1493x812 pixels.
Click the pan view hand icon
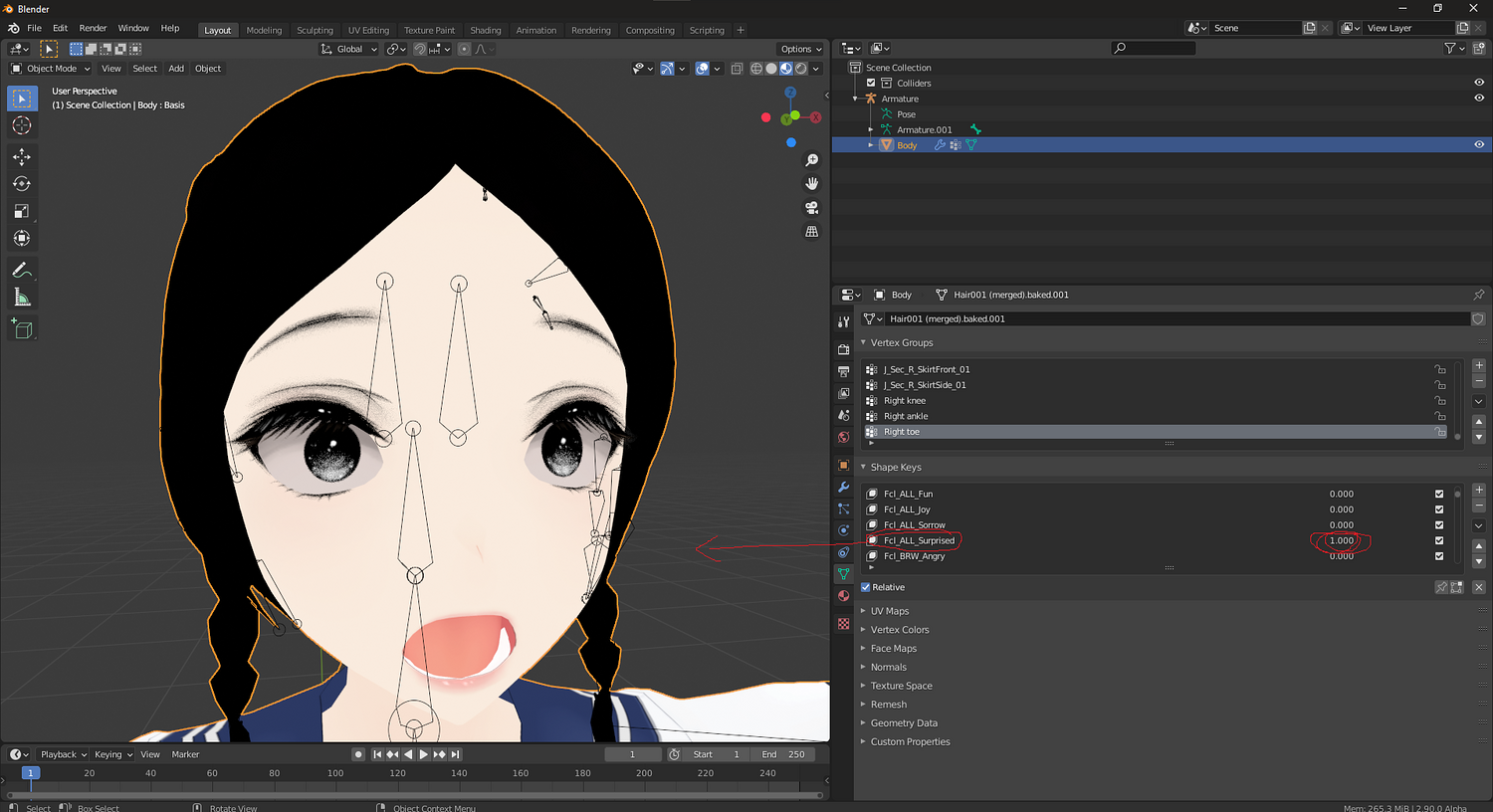812,183
